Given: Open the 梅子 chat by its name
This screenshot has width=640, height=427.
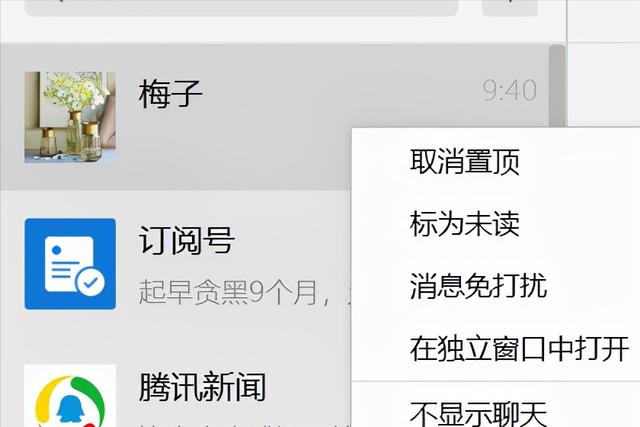Looking at the screenshot, I should [170, 94].
